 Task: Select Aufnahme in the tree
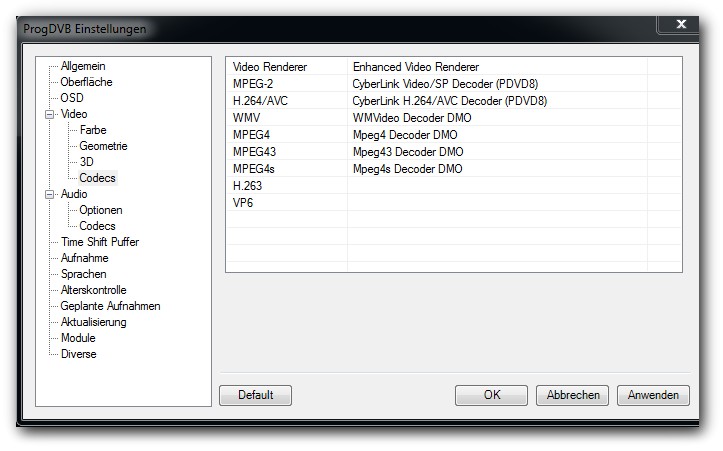pyautogui.click(x=84, y=258)
